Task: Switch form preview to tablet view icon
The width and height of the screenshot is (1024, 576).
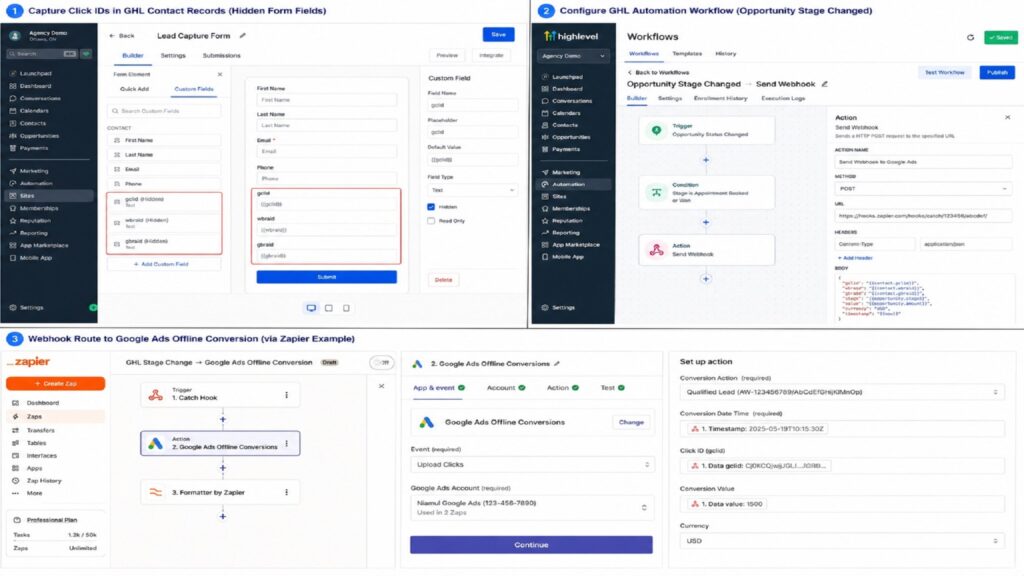Action: 328,308
